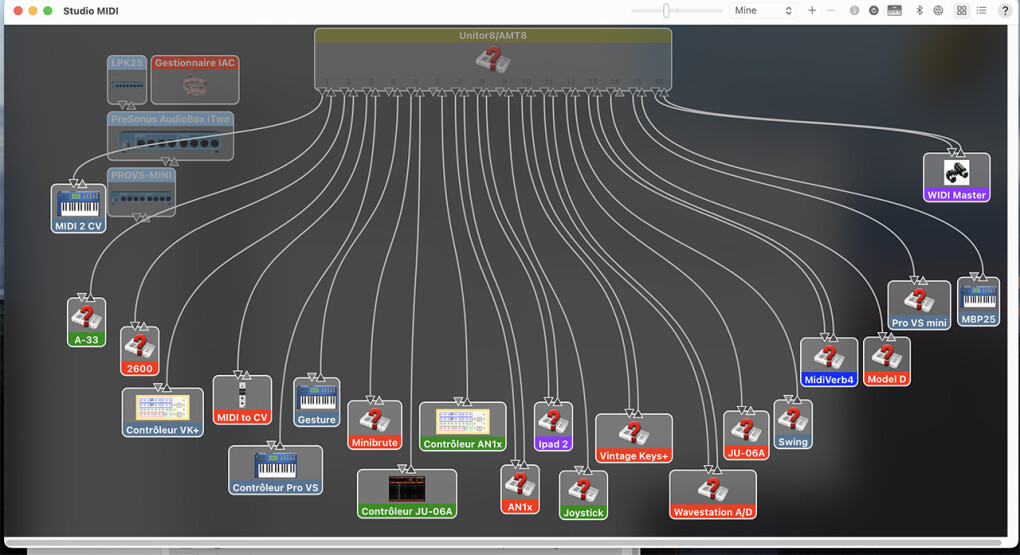
Task: Select the Pro VS mini device
Action: click(919, 305)
